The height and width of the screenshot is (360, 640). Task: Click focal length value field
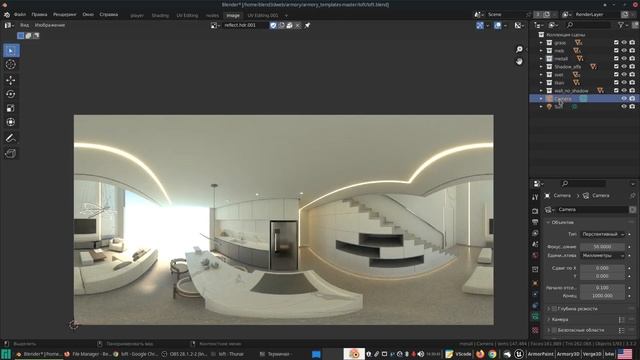(602, 247)
